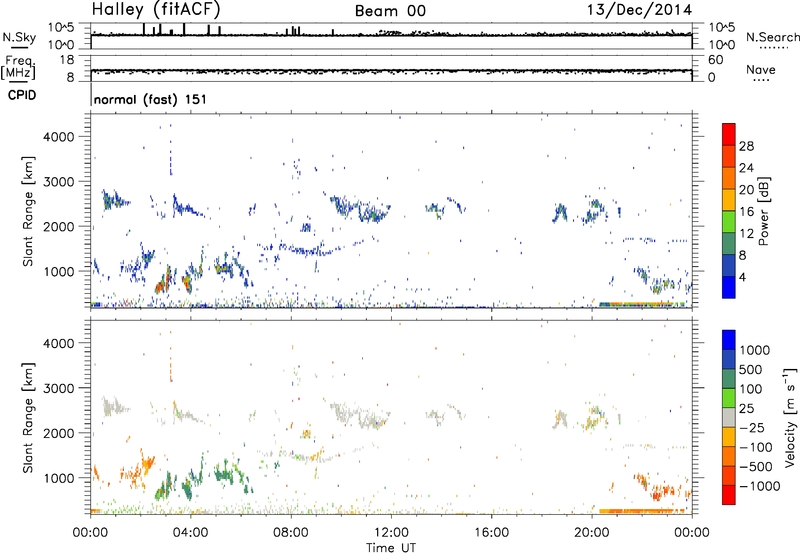Click the N.Sky axis label
The width and height of the screenshot is (800, 554).
19,37
